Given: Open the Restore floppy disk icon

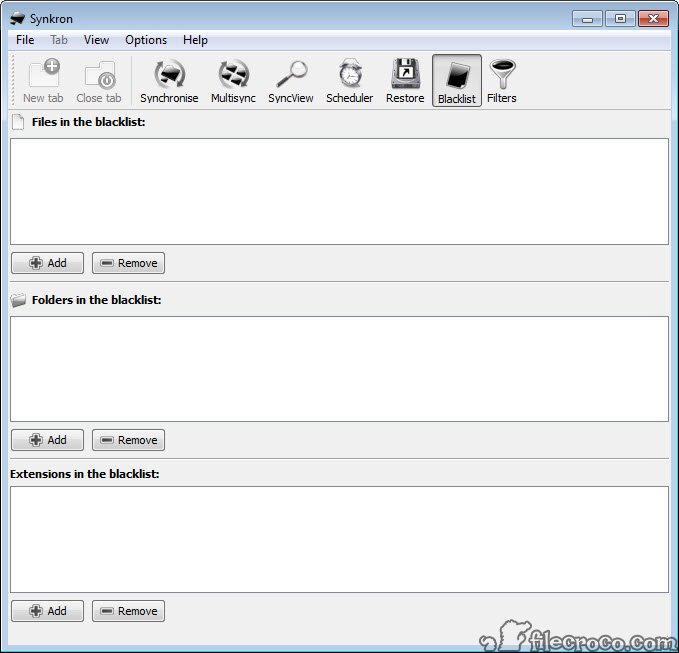Looking at the screenshot, I should coord(405,81).
